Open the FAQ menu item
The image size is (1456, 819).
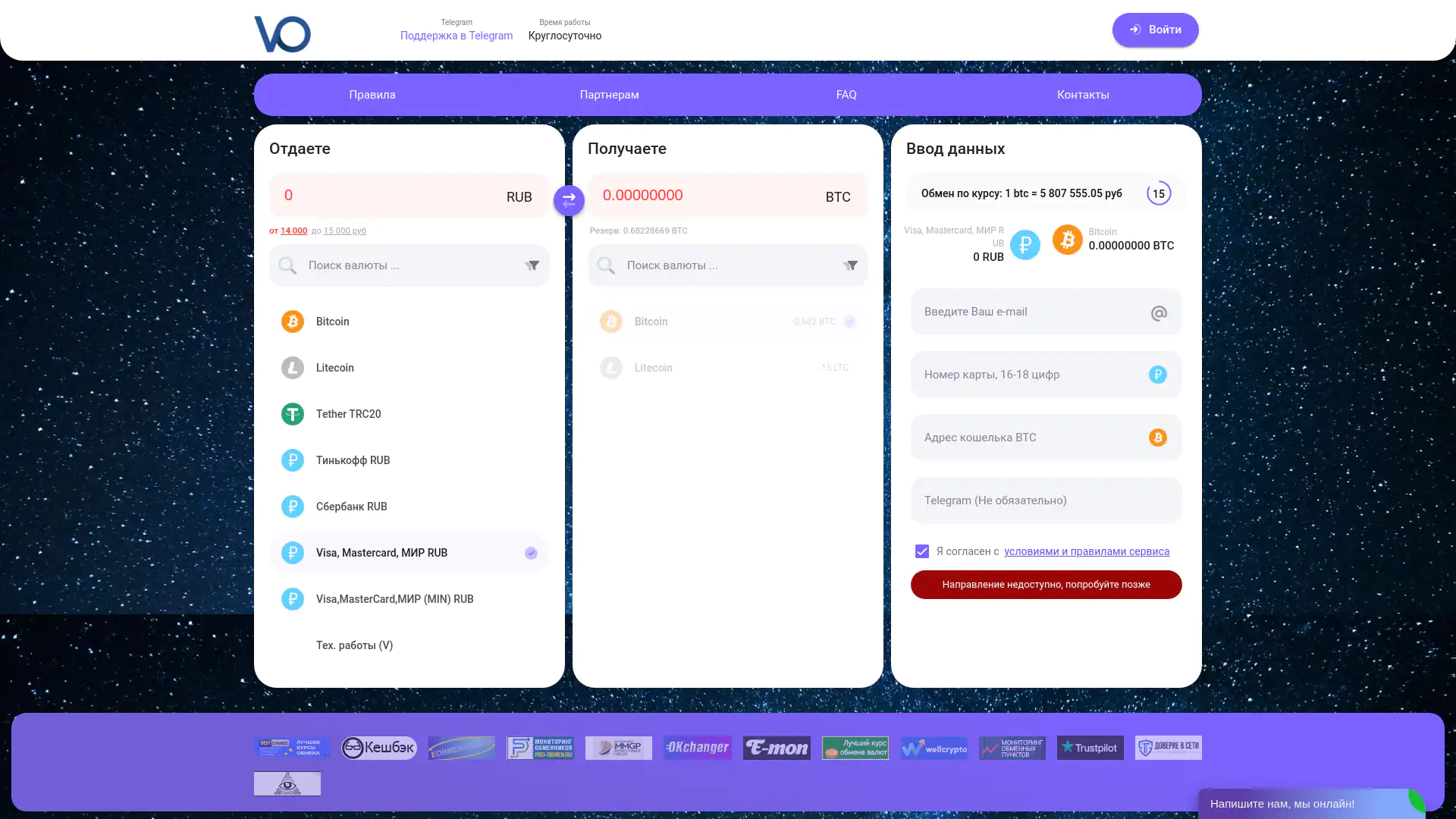(x=846, y=95)
